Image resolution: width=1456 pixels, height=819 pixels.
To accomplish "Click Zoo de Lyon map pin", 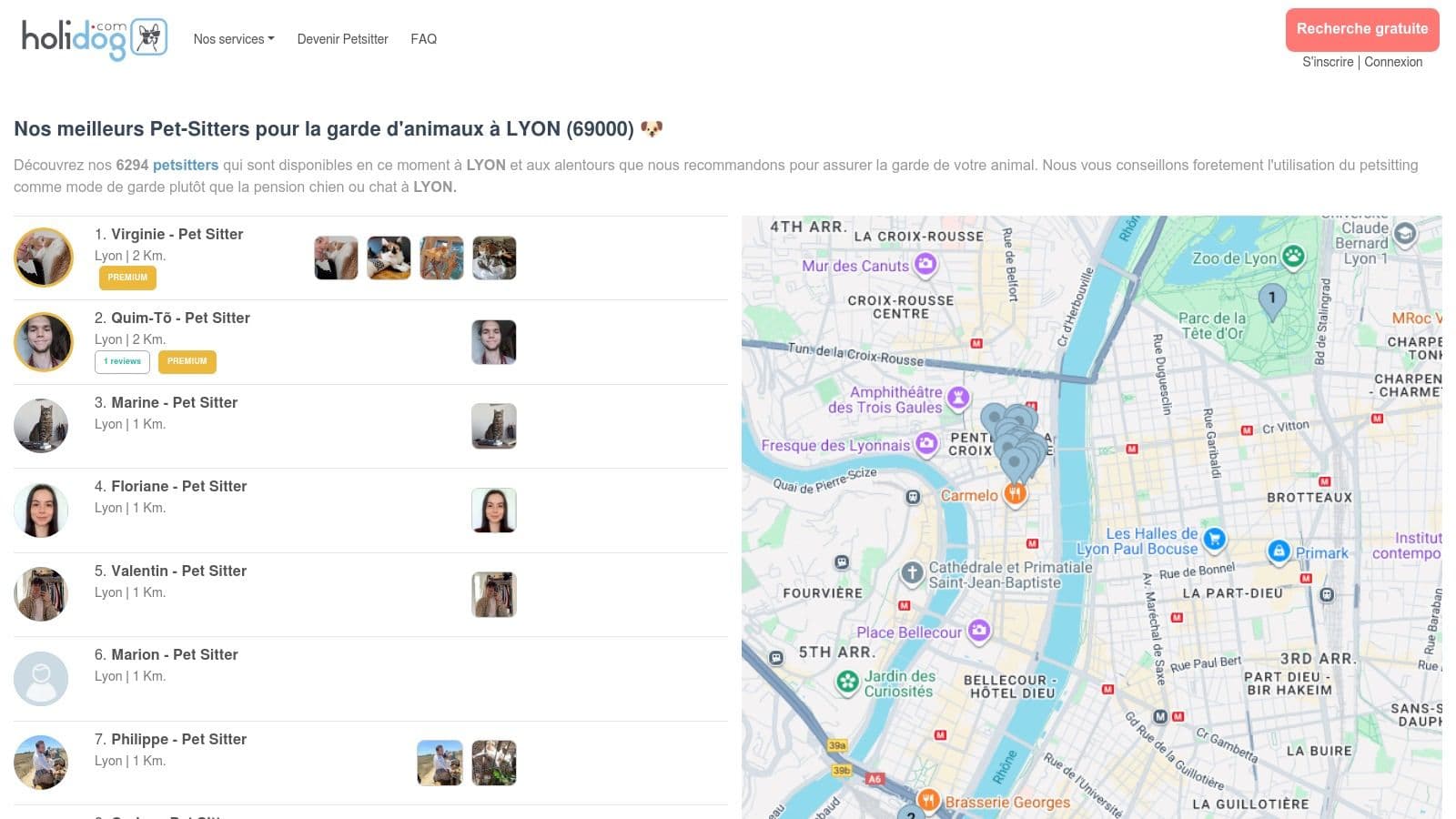I will [x=1293, y=257].
